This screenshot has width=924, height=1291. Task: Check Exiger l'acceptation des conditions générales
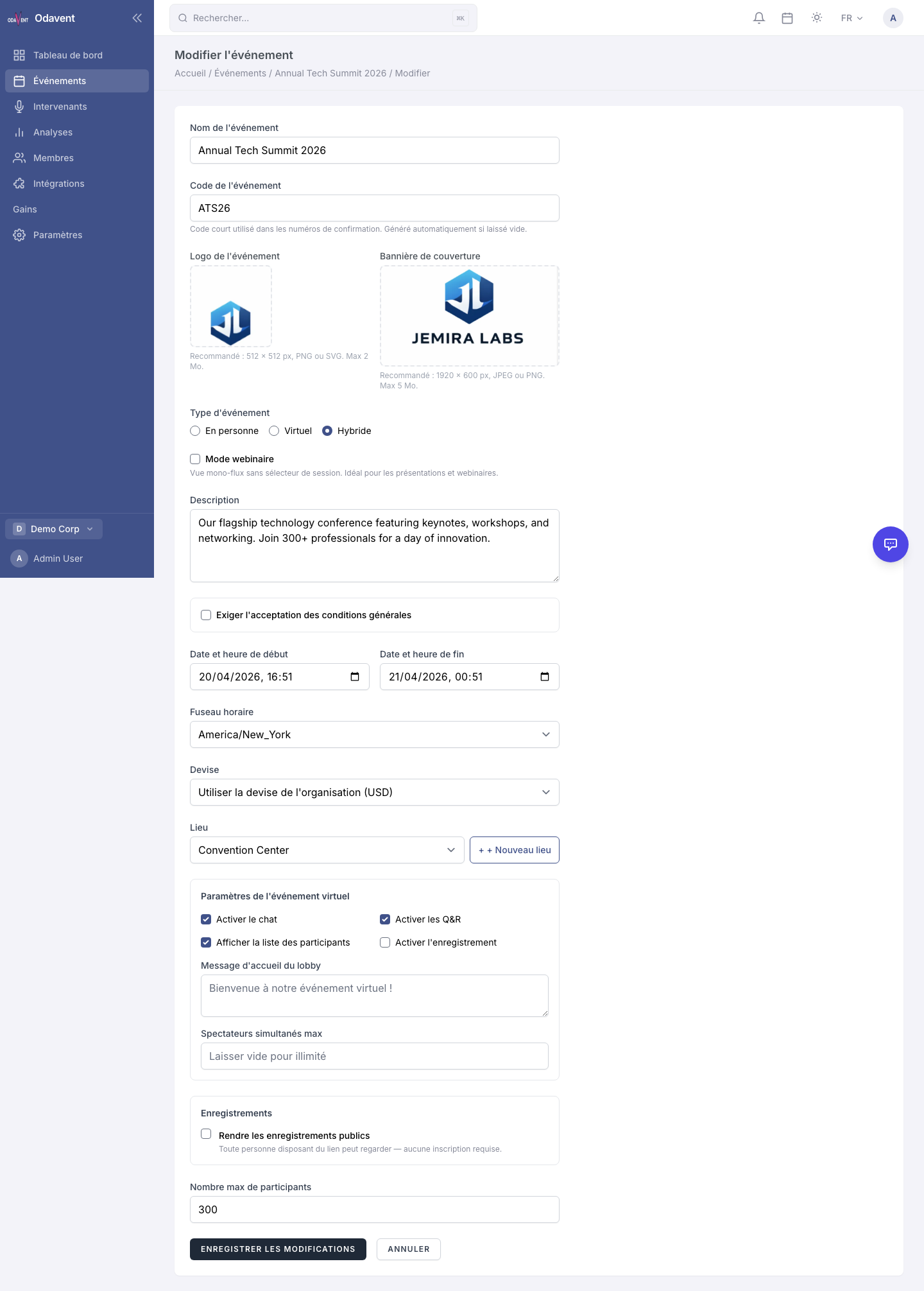click(x=206, y=615)
